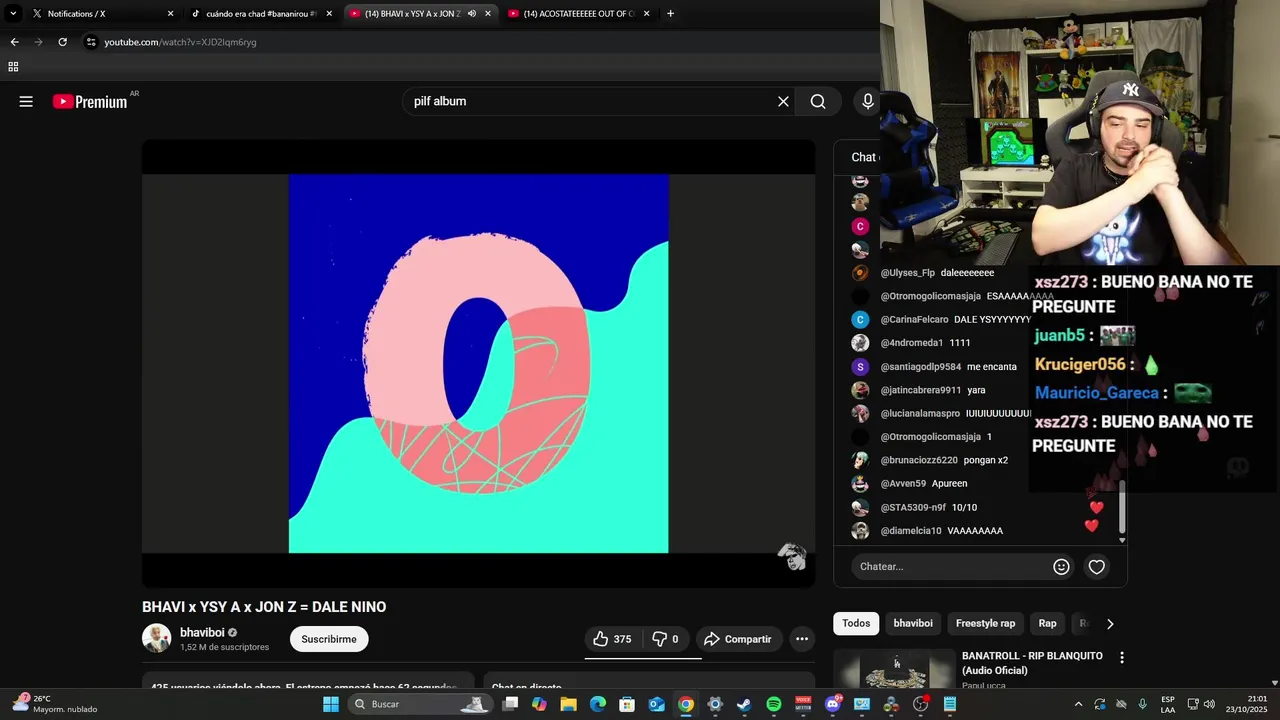
Task: Like the video with thumbs up
Action: pyautogui.click(x=612, y=639)
